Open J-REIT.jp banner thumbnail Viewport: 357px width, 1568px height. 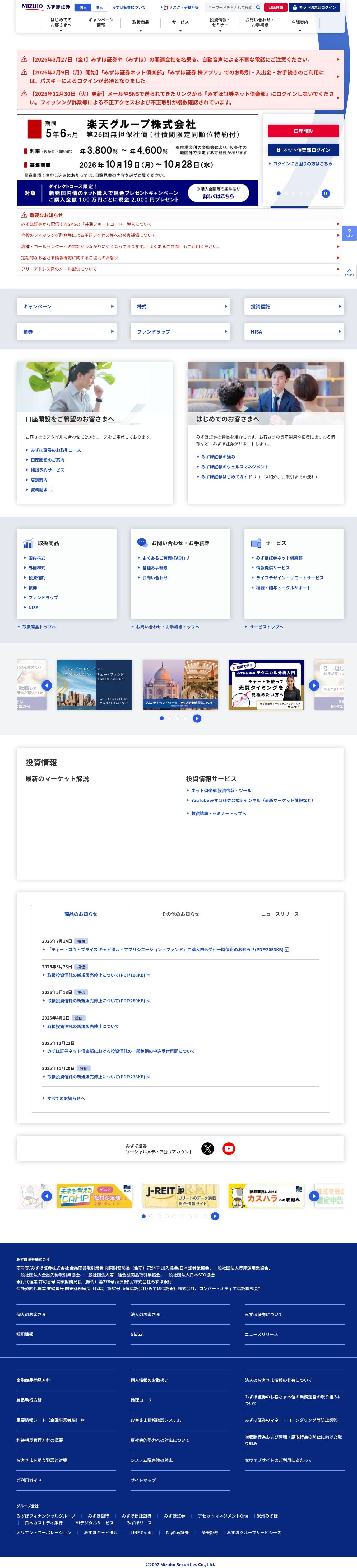coord(180,1195)
